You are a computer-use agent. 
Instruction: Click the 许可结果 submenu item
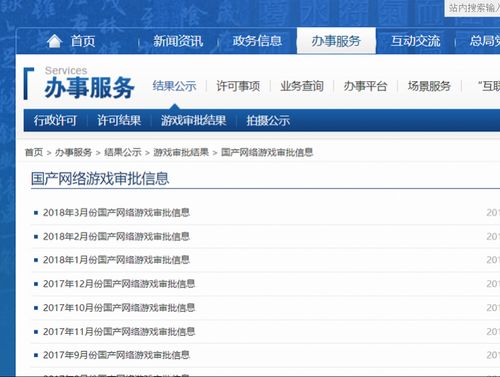click(x=119, y=120)
